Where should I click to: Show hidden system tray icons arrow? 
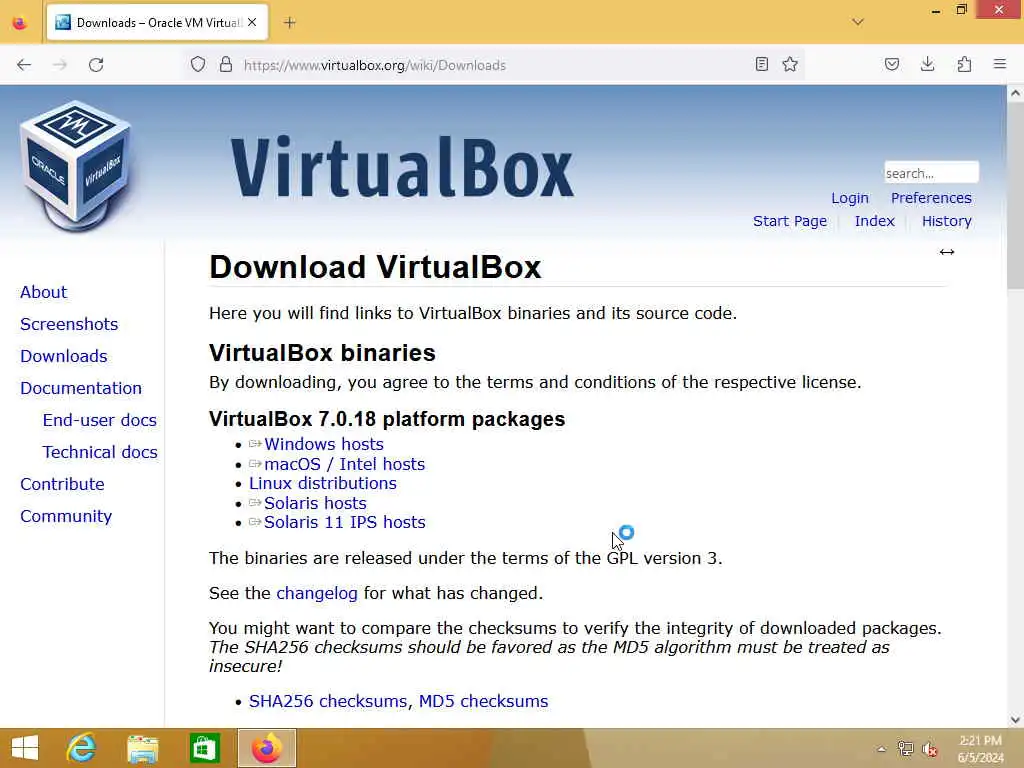tap(882, 749)
